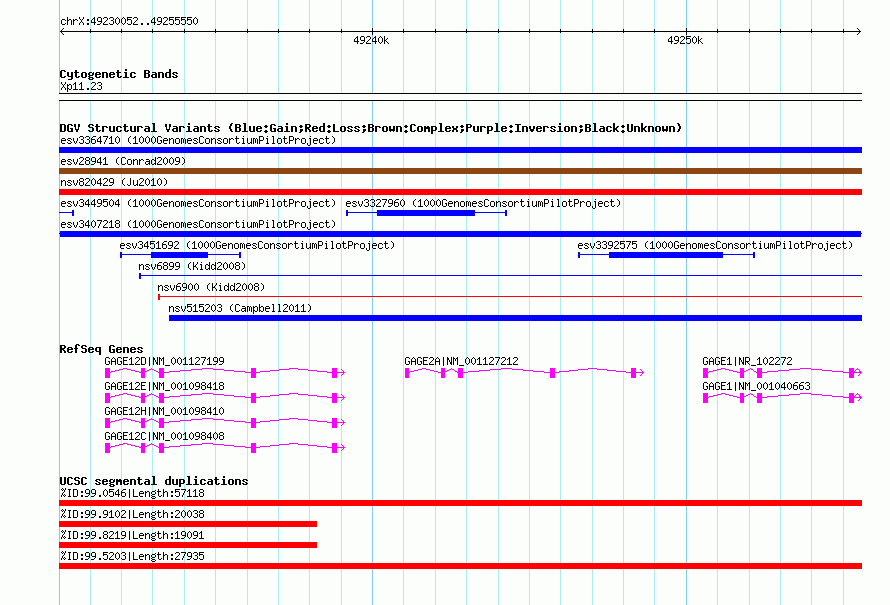Click the nsv820429 (Ju2010) label

[114, 182]
